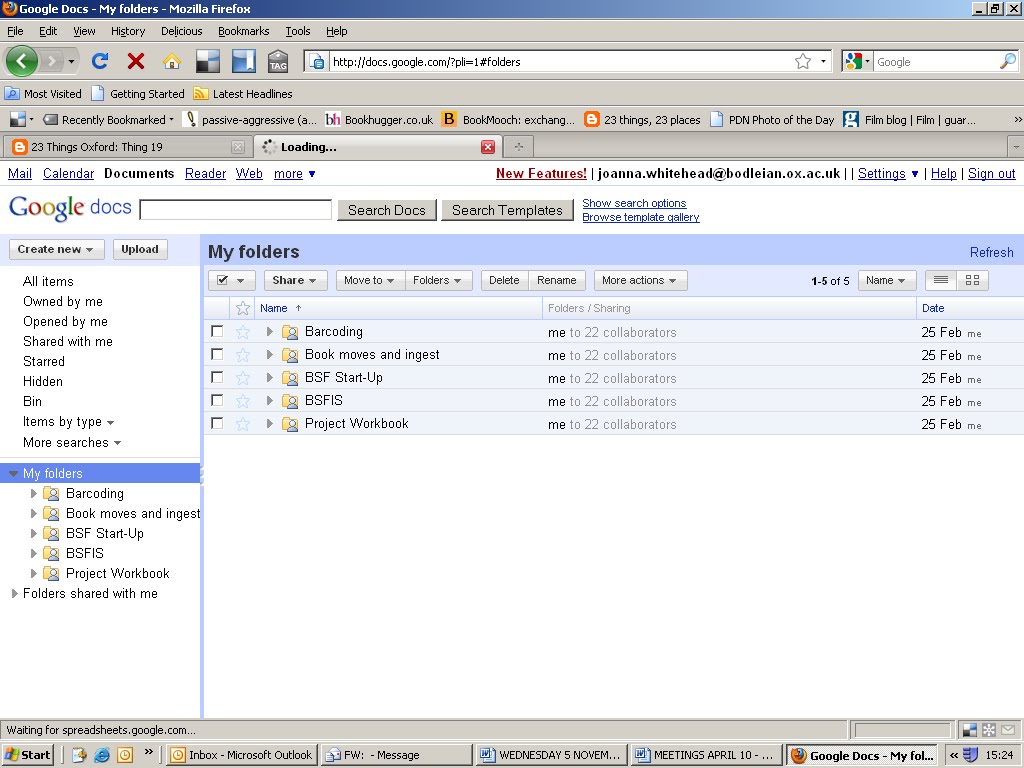Click the Upload button

(140, 249)
